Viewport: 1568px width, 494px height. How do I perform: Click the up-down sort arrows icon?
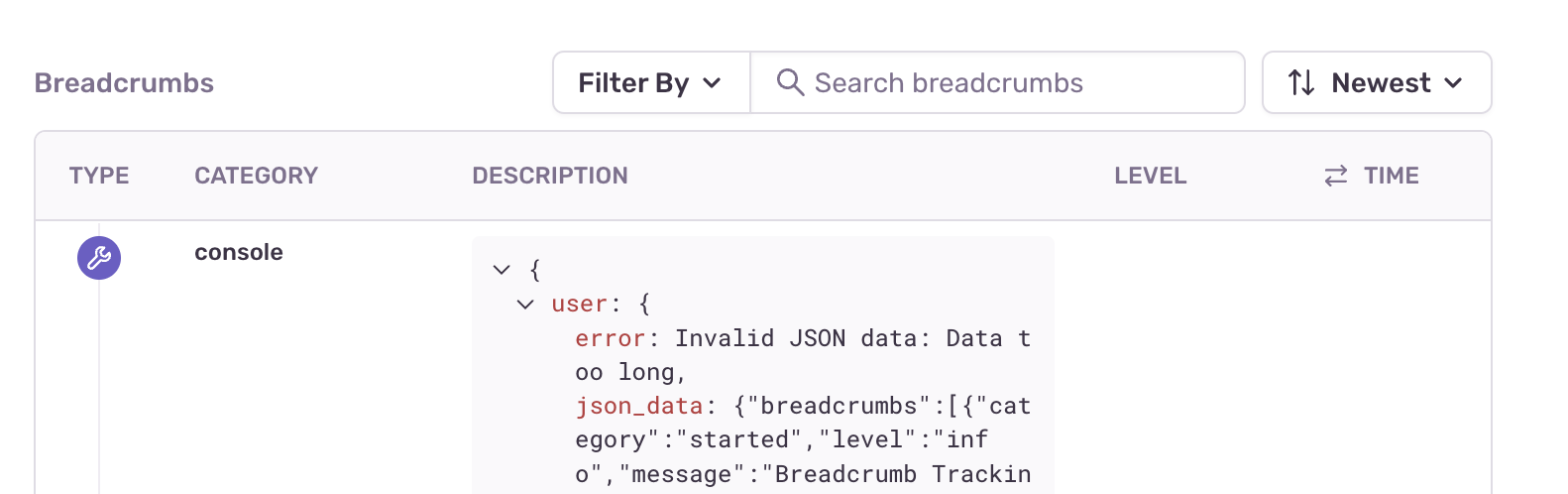click(1301, 82)
